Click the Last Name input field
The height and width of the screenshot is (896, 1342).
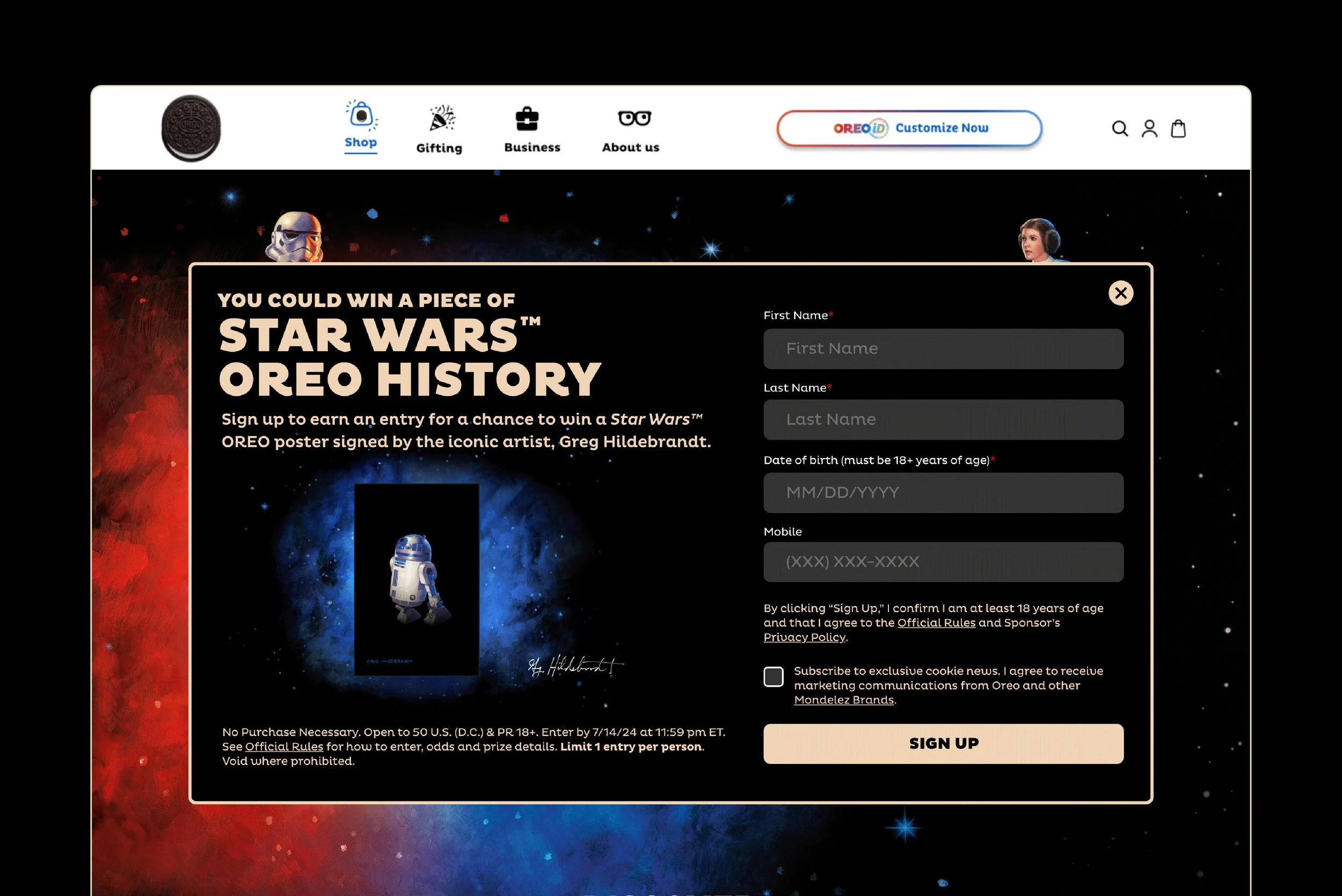[x=943, y=419]
